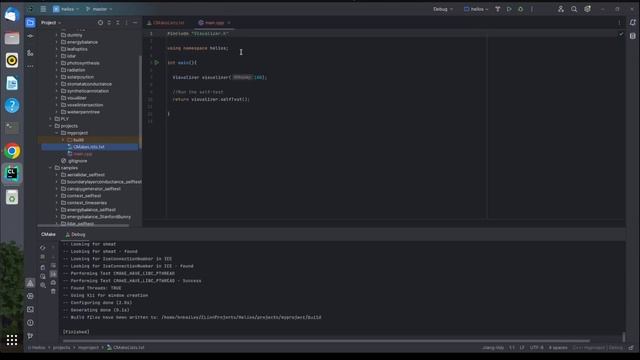Switch to the CMake panel tab
This screenshot has height=360, width=640.
(x=48, y=234)
